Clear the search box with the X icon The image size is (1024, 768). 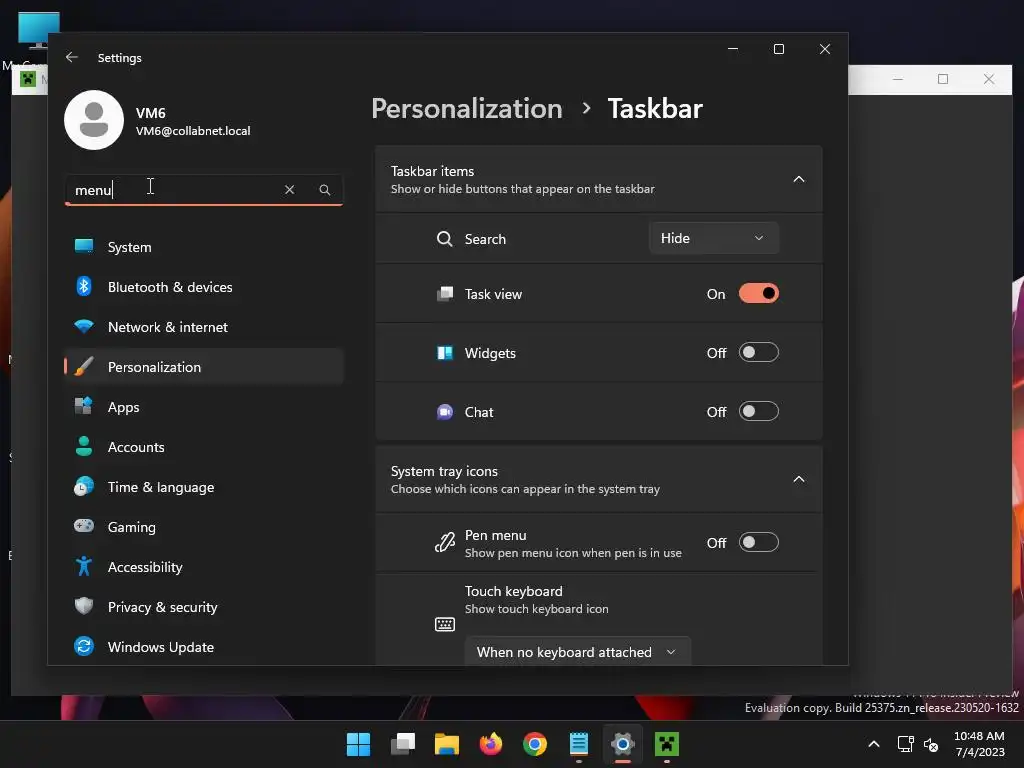tap(289, 189)
